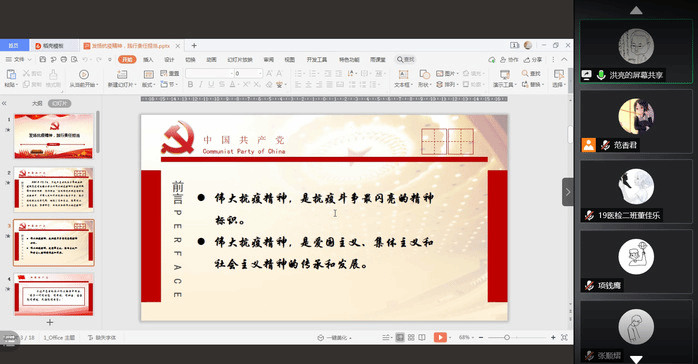Adjust the zoom slider handle
698x364 pixels.
tap(507, 338)
